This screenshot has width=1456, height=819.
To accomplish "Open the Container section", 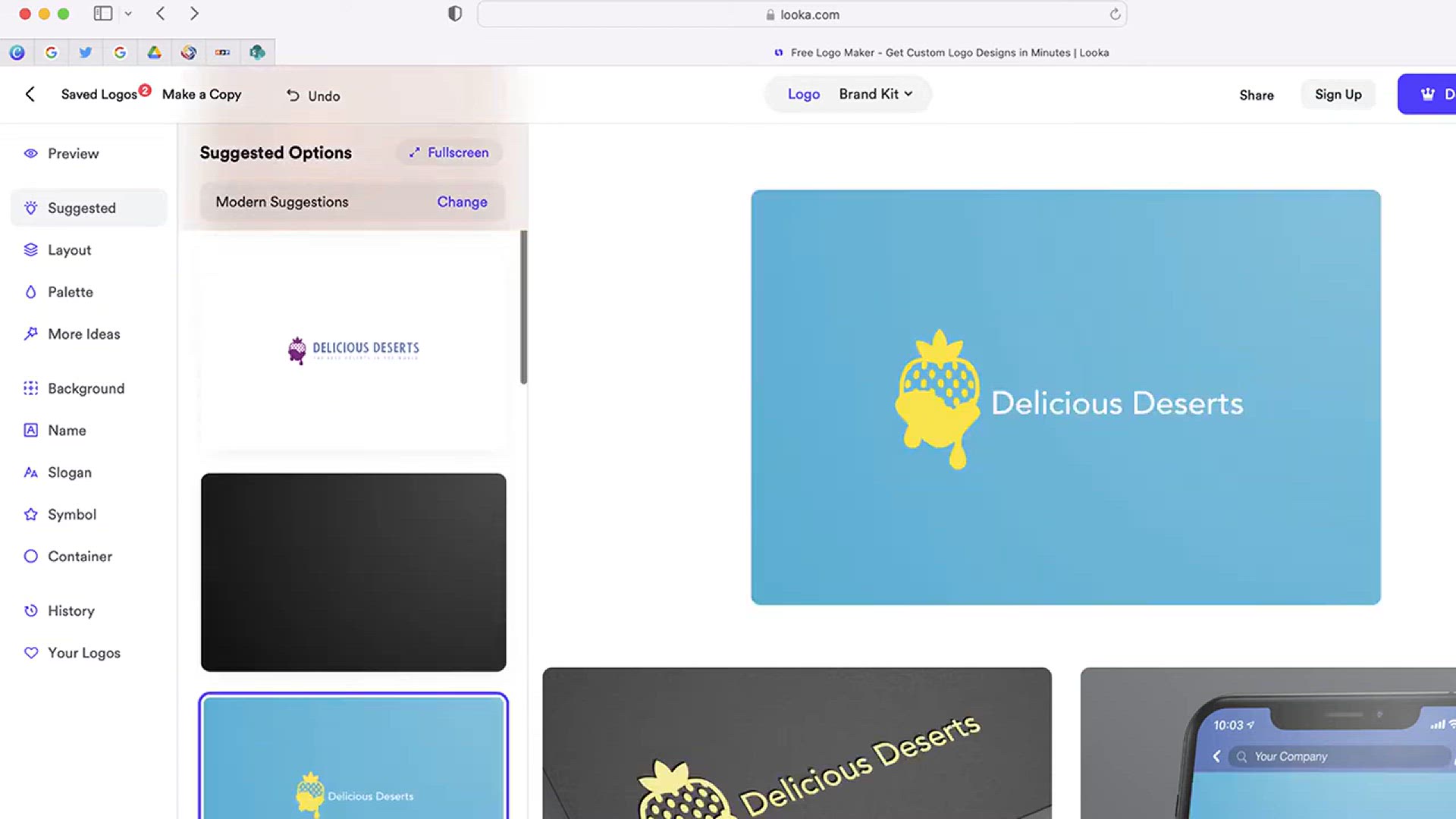I will (89, 556).
